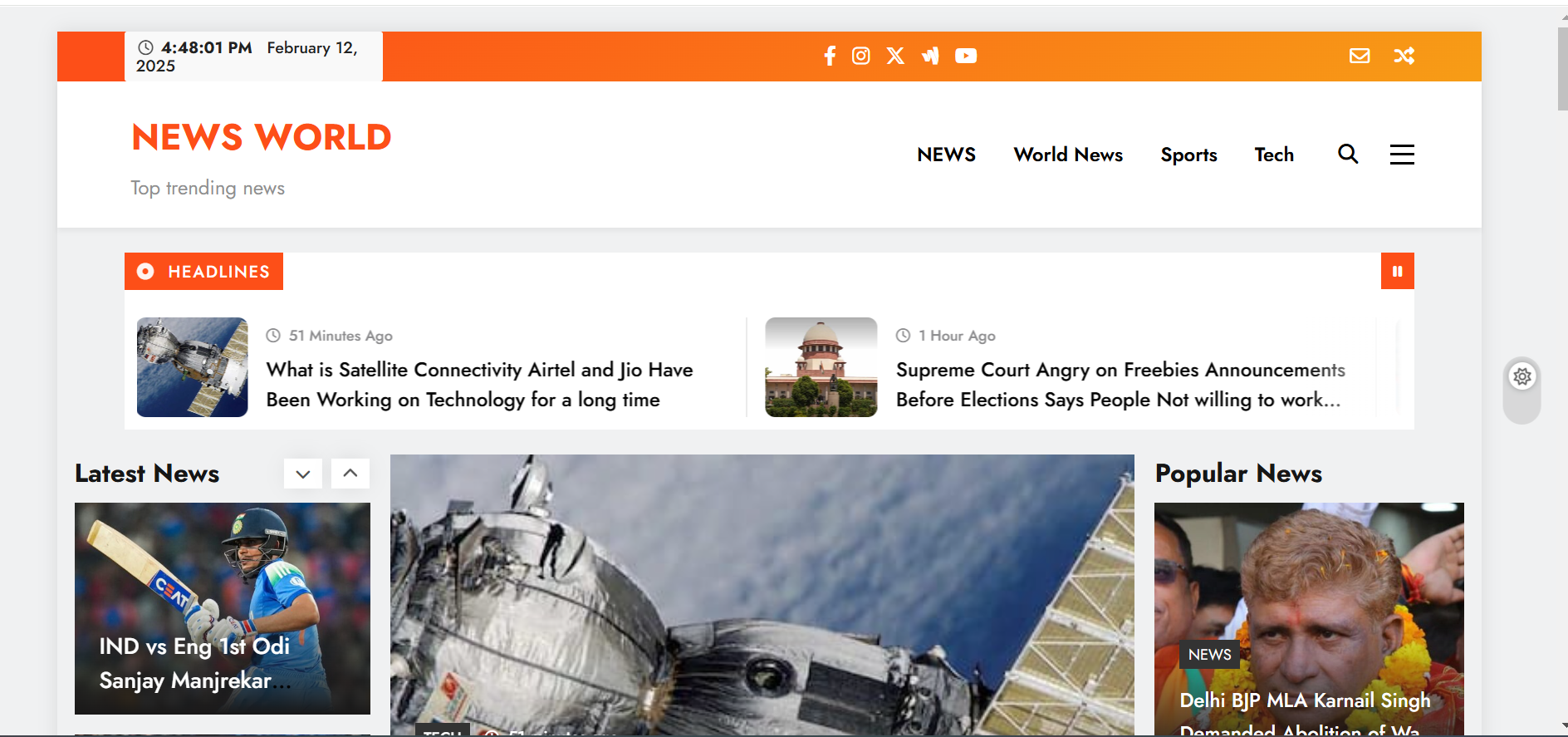
Task: Select World News in navigation
Action: (x=1068, y=155)
